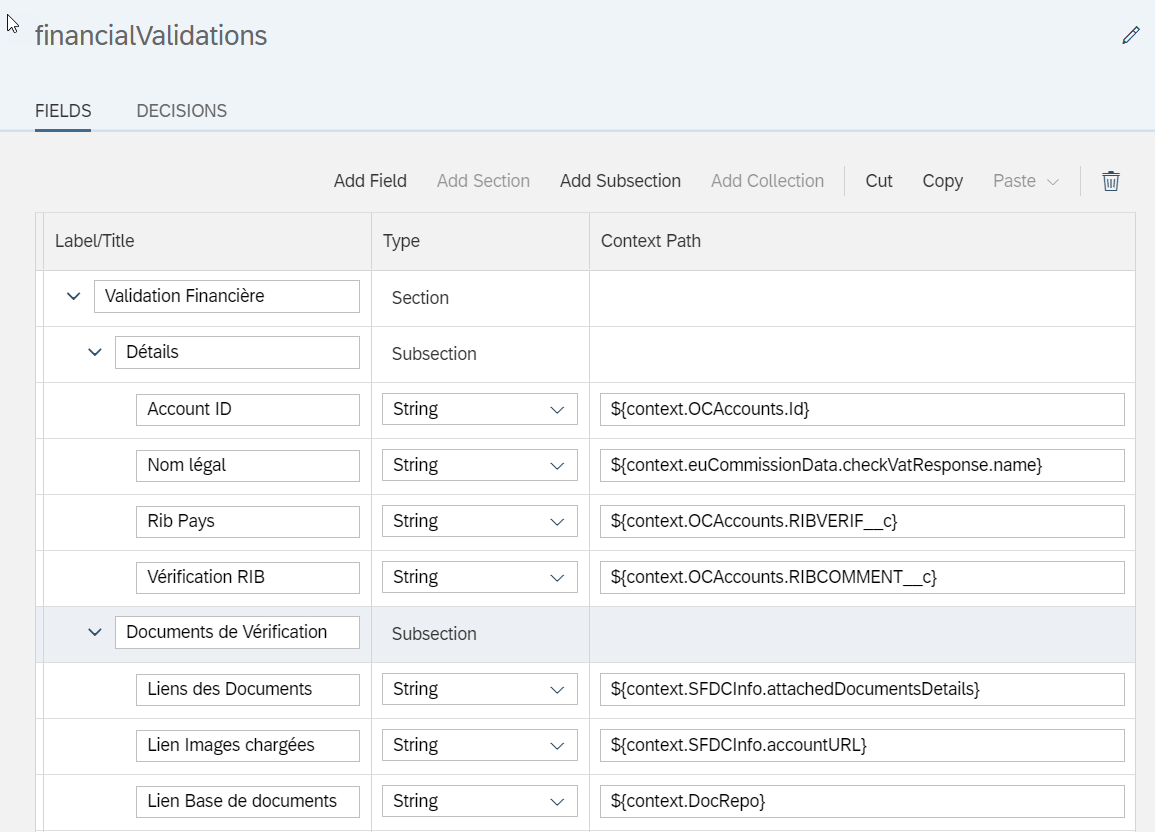Click the Vérification RIB label field

247,577
